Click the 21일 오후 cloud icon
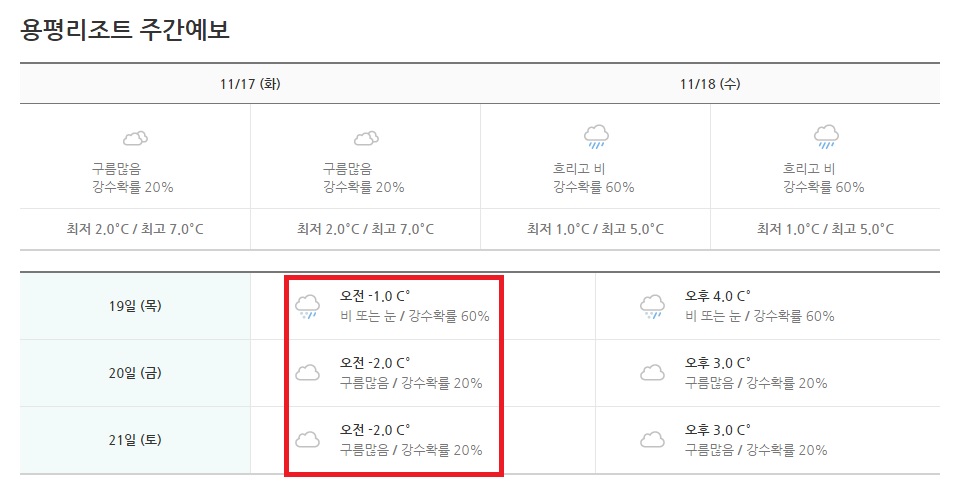 pos(652,439)
